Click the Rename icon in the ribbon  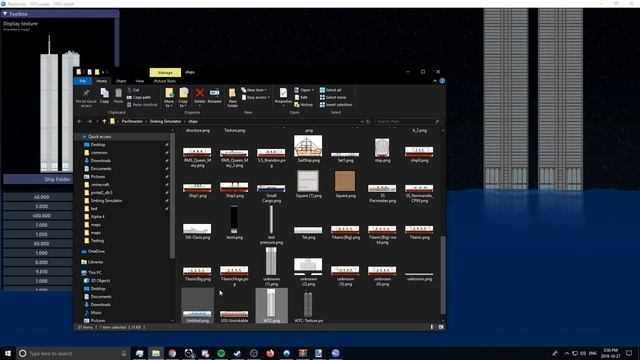coord(214,93)
